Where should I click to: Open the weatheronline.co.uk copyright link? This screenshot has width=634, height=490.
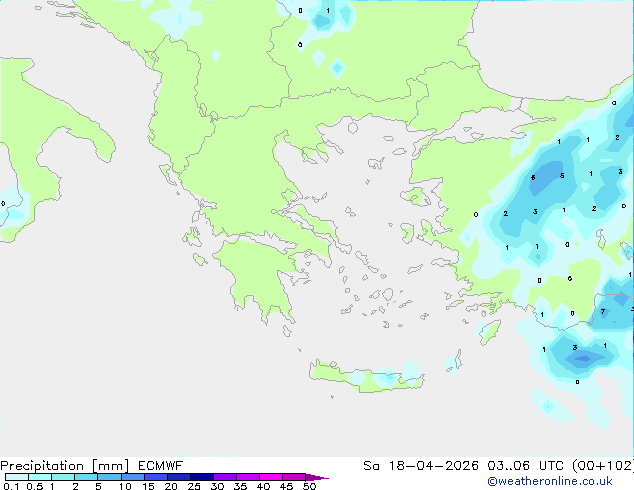(550, 481)
